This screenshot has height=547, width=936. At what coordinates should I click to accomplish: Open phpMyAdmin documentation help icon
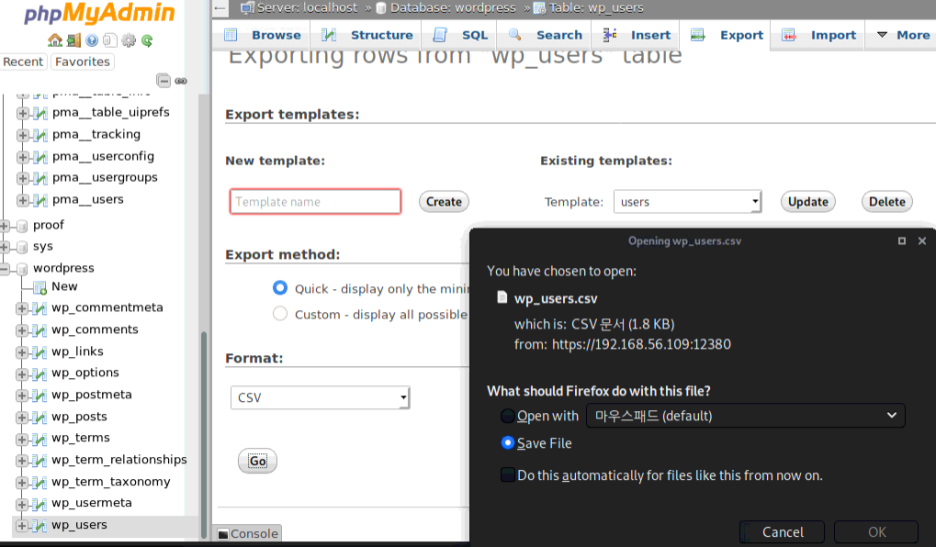(92, 41)
